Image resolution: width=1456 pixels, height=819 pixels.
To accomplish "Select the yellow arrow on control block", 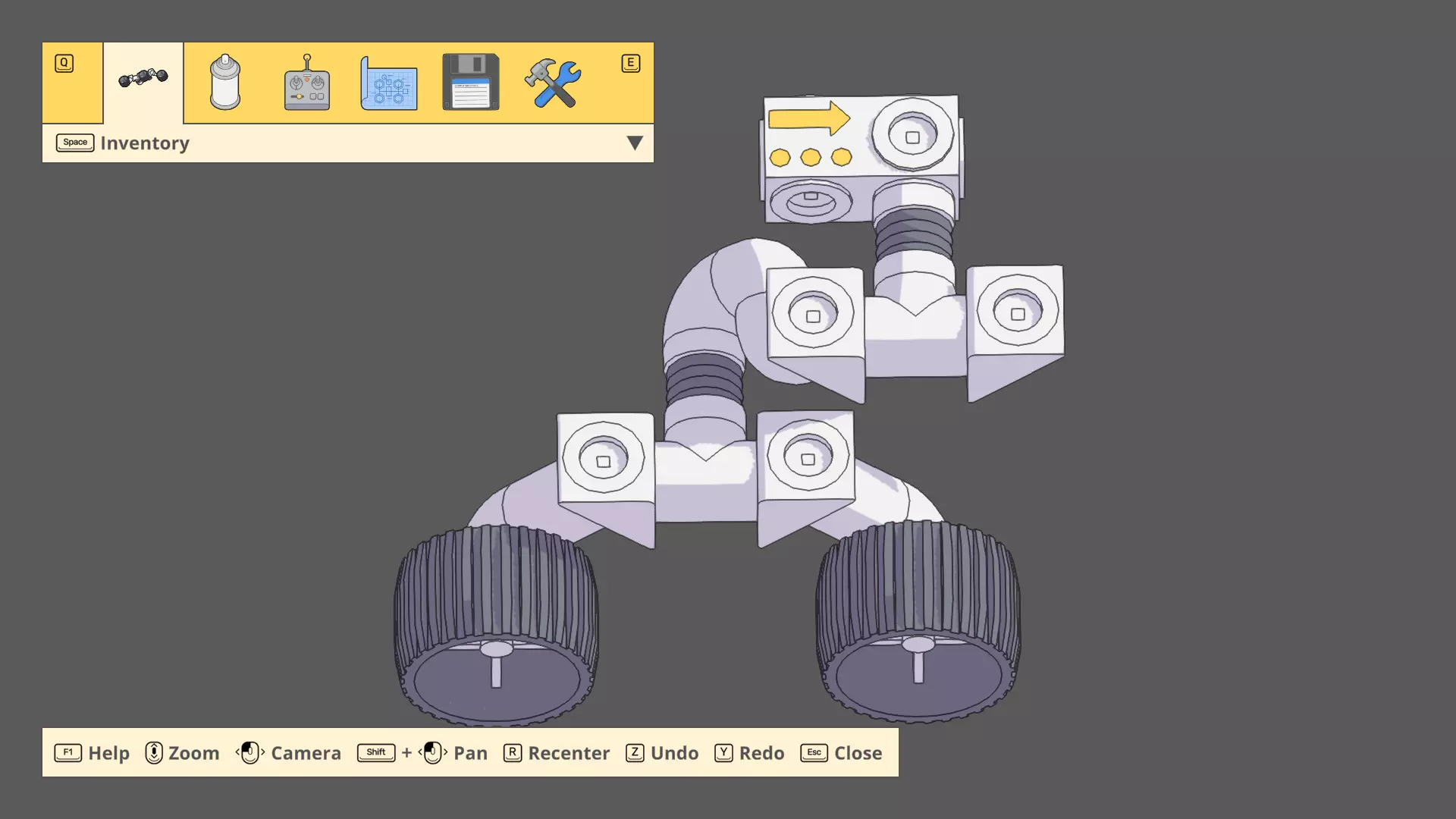I will click(x=808, y=118).
